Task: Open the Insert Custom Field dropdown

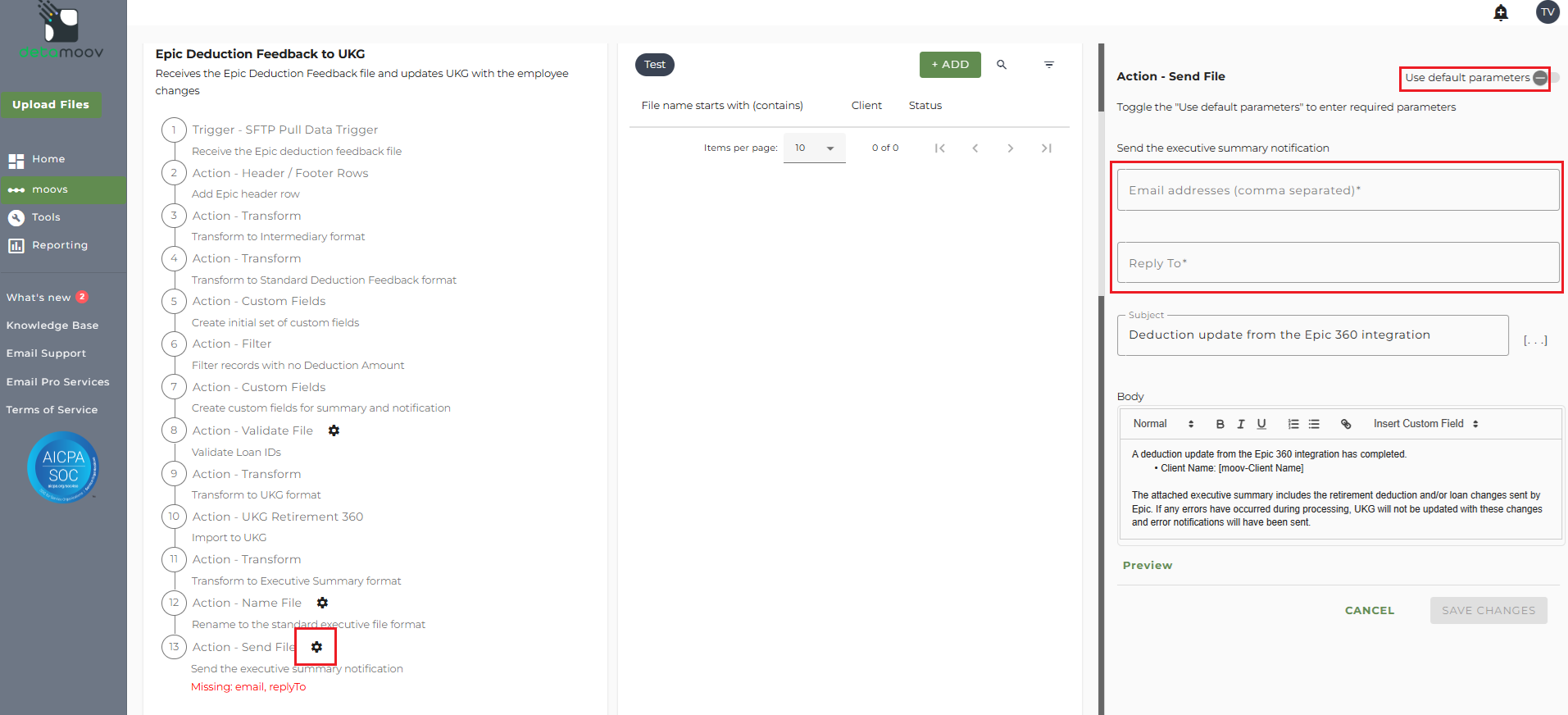Action: 1426,424
